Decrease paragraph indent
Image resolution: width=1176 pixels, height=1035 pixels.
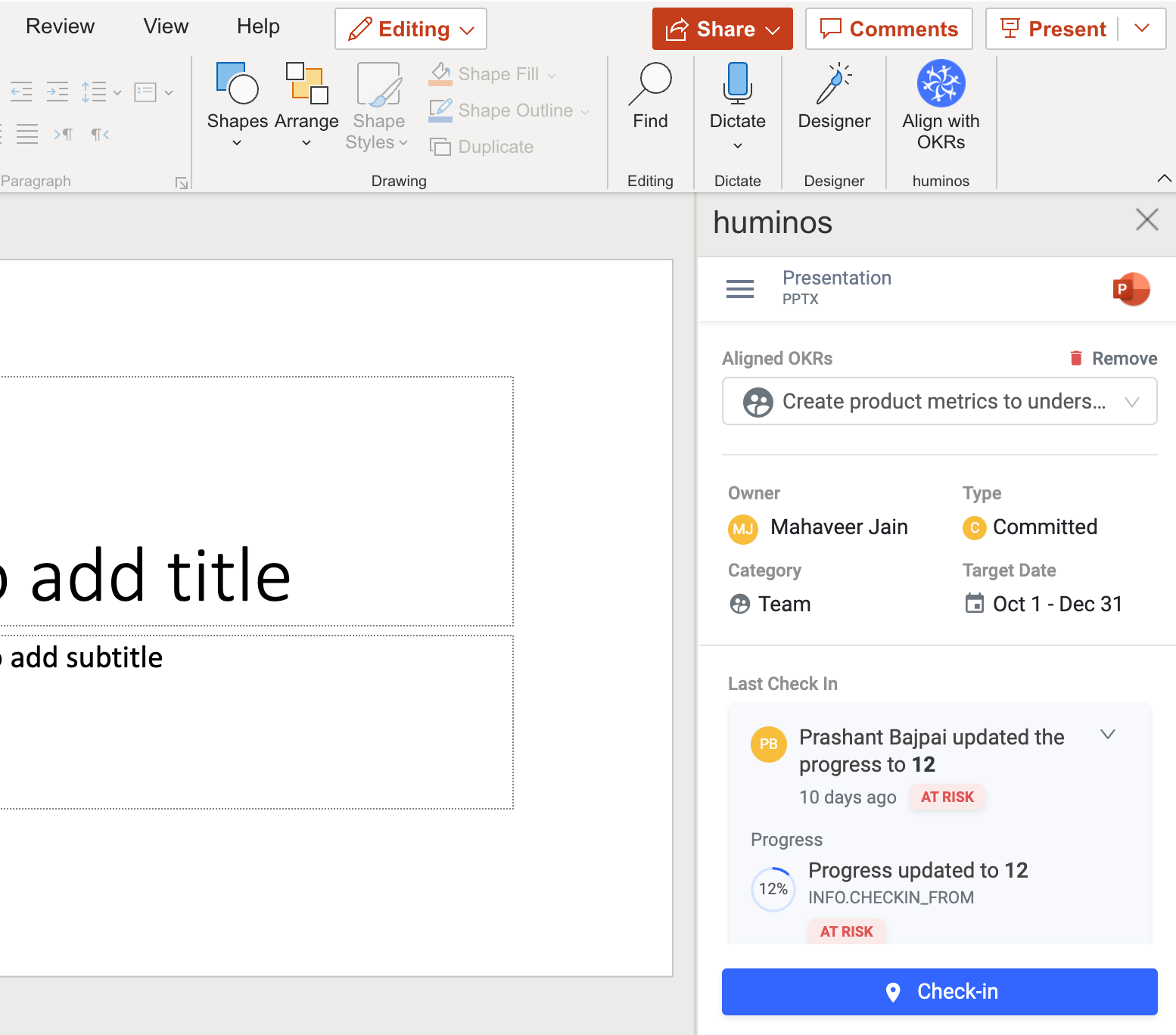click(21, 92)
